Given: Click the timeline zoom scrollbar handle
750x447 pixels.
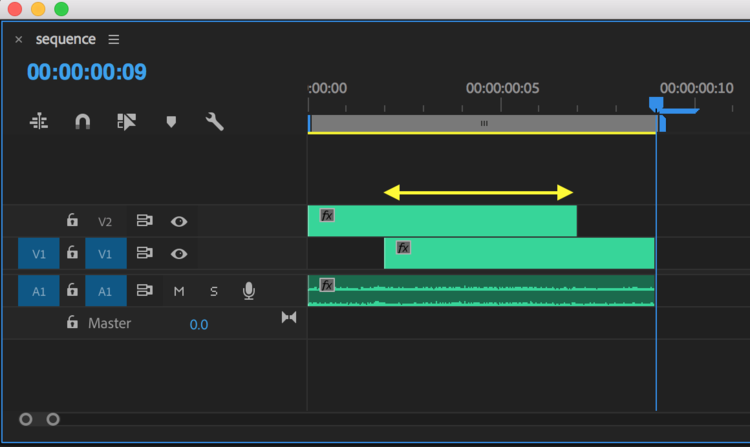Looking at the screenshot, I should point(39,419).
